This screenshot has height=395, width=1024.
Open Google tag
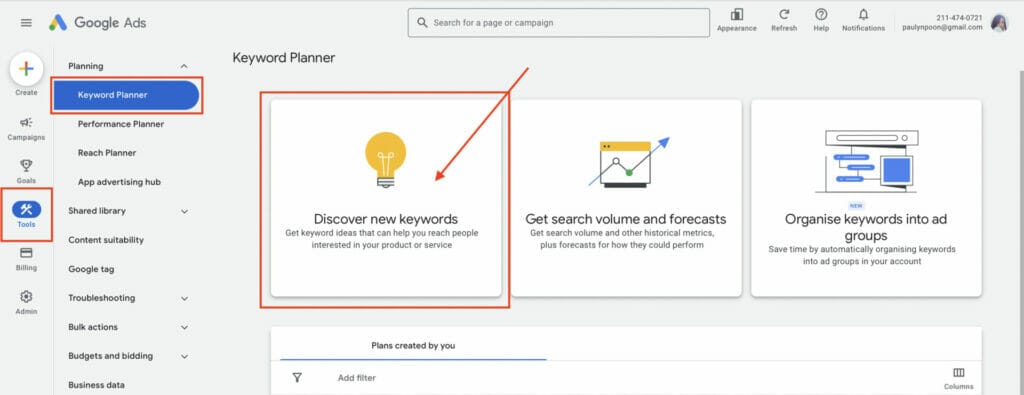91,269
